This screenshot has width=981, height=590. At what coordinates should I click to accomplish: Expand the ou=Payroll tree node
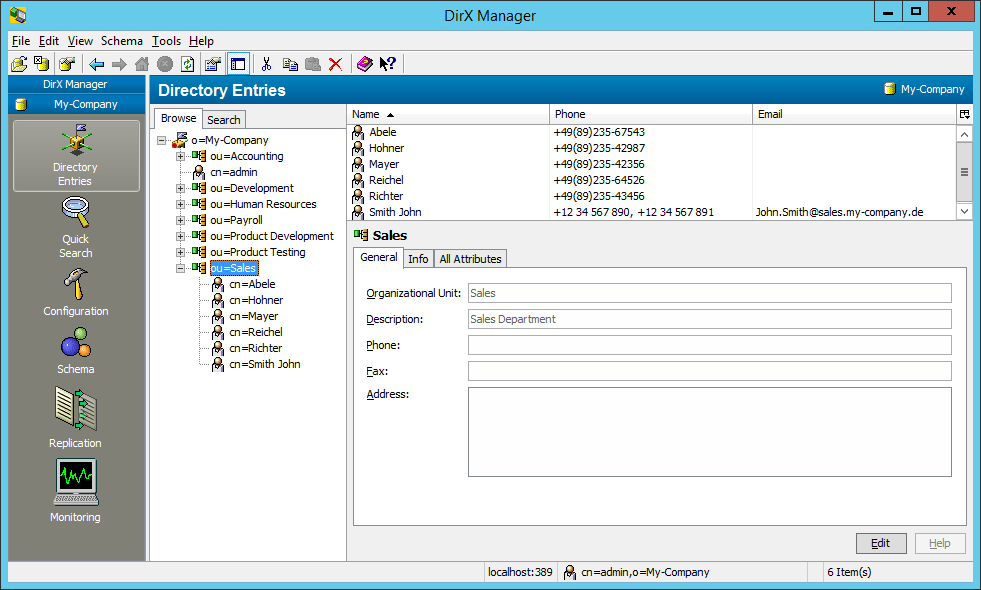(x=180, y=220)
